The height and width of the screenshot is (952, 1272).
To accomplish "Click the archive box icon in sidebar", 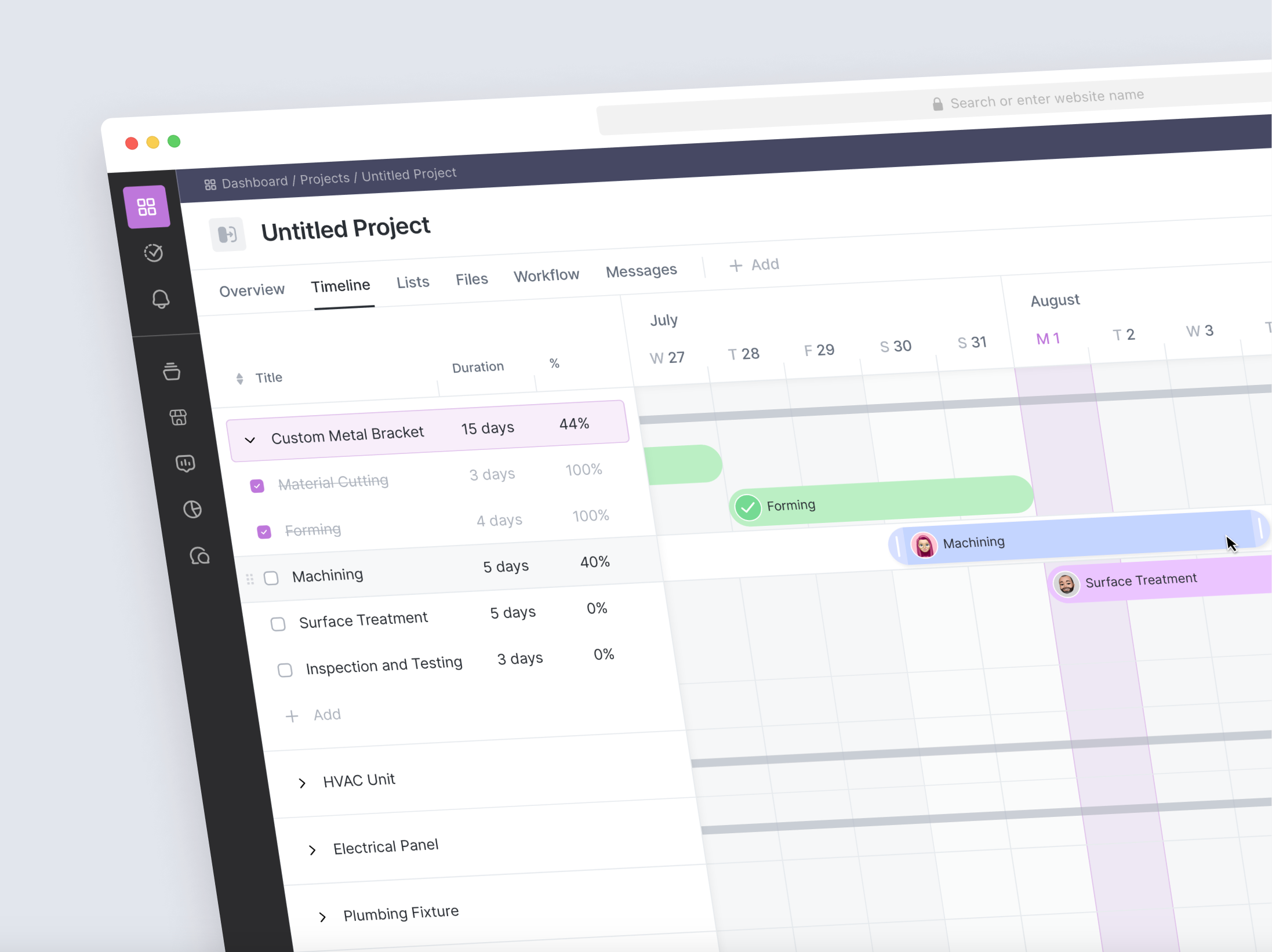I will click(x=172, y=372).
